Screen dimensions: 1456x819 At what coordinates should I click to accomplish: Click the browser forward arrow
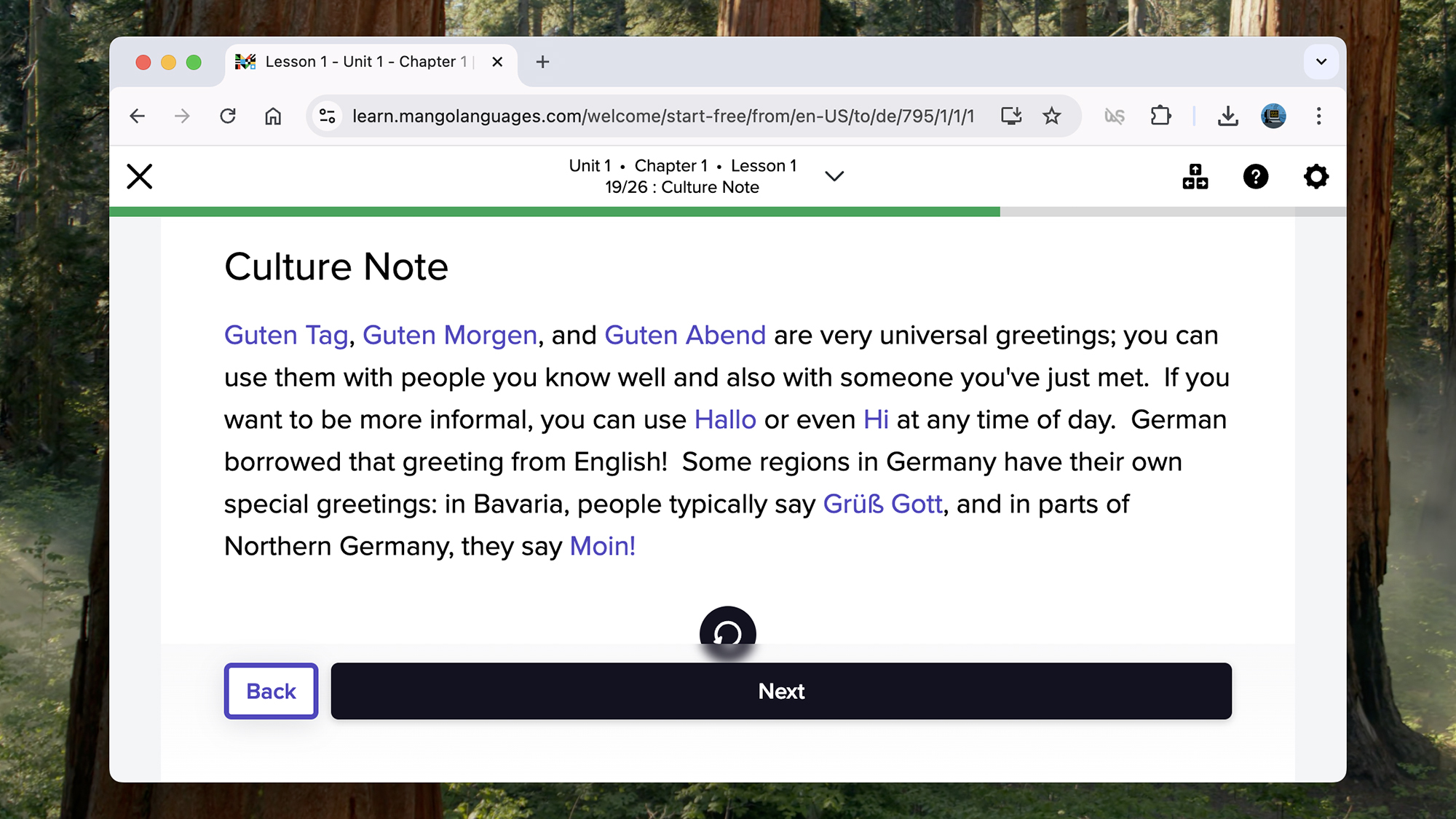coord(182,116)
